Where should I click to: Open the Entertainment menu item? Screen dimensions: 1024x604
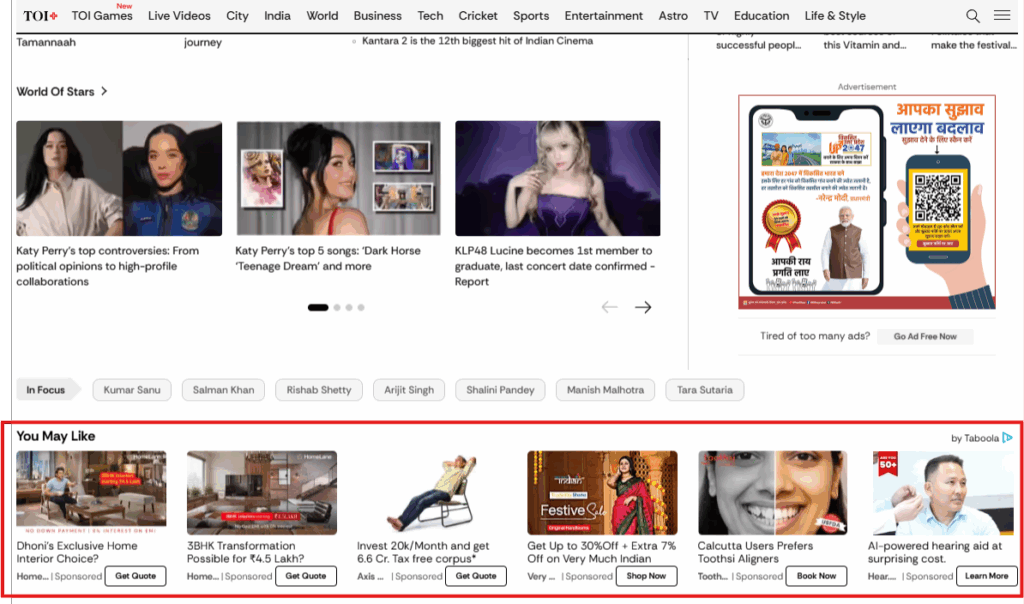603,16
